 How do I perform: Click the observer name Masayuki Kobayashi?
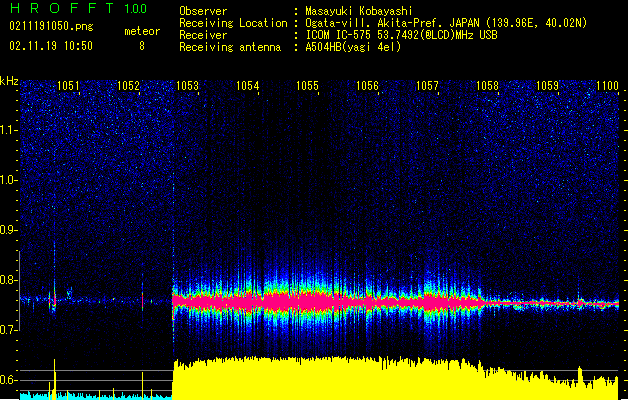(358, 11)
